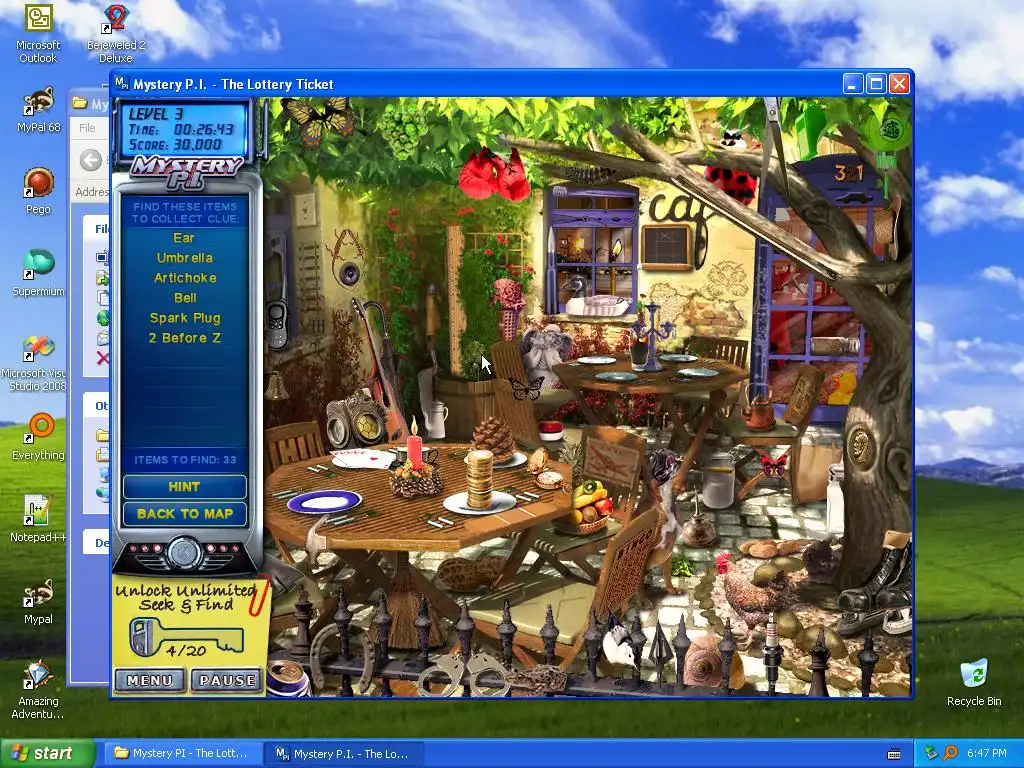Click Bell in the item list

tap(185, 298)
